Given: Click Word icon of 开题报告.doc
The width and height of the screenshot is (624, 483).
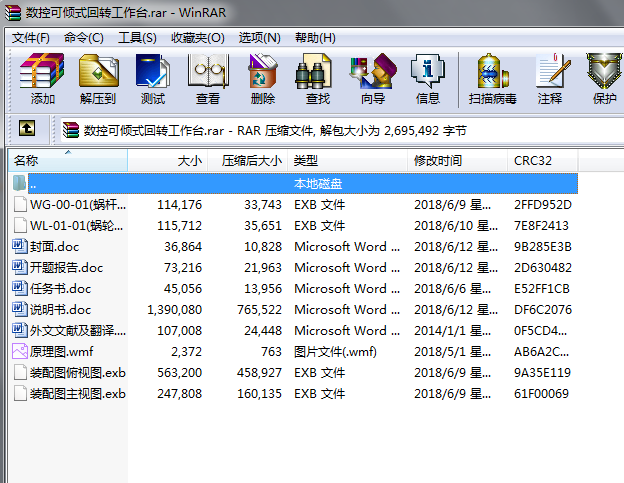Looking at the screenshot, I should 20,267.
